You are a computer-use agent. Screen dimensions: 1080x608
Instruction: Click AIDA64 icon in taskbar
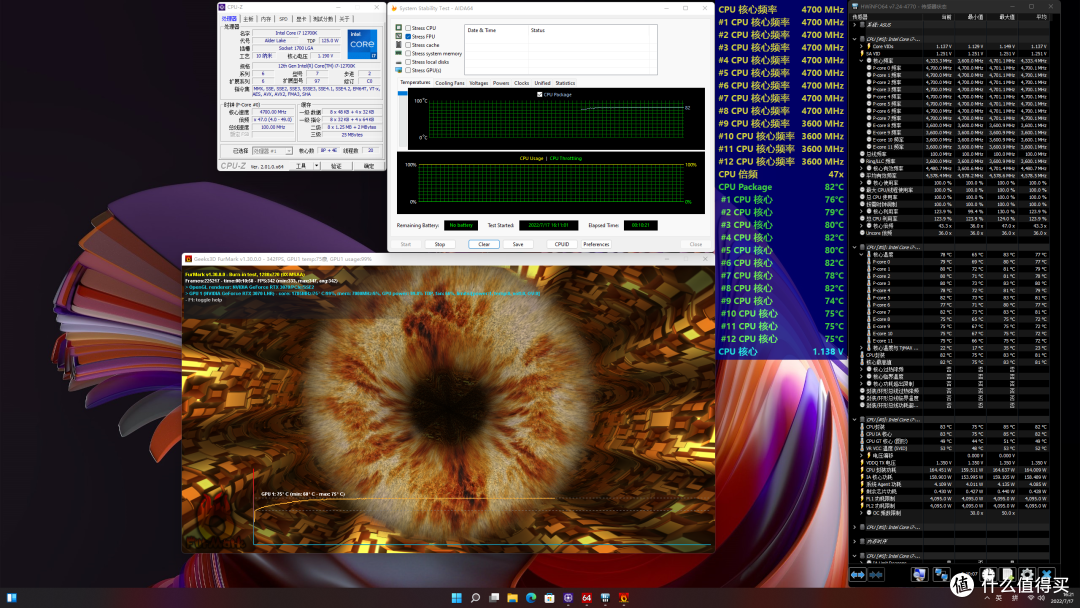[x=587, y=598]
